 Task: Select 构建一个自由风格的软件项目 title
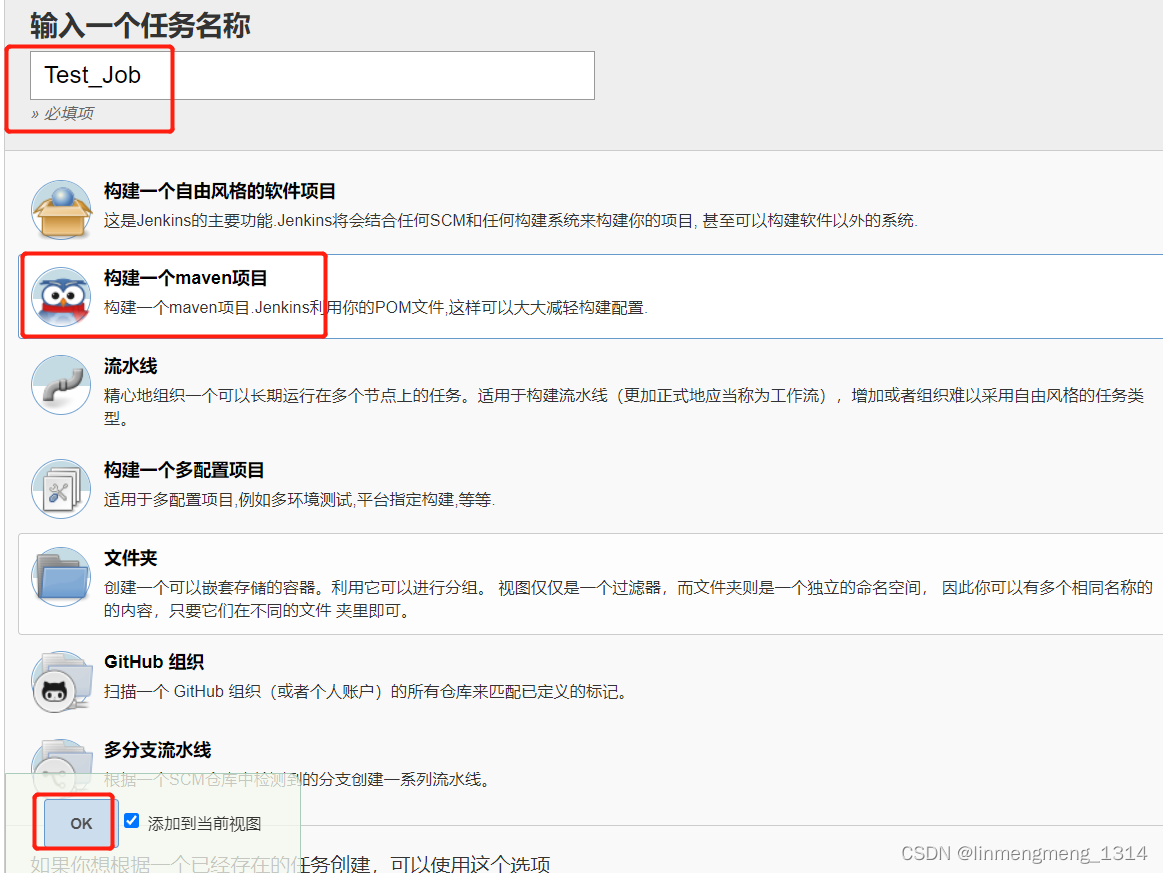[220, 191]
